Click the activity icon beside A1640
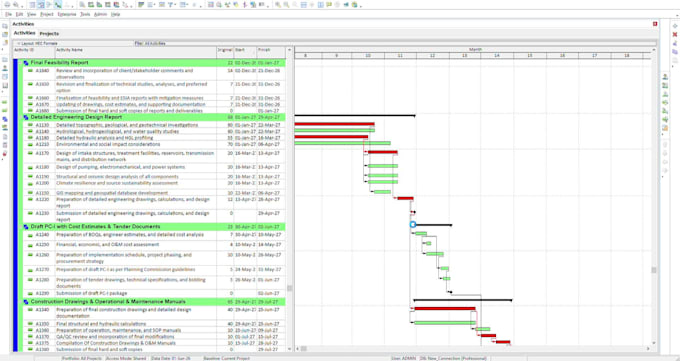Screen dimensions: 680x361 (30, 70)
